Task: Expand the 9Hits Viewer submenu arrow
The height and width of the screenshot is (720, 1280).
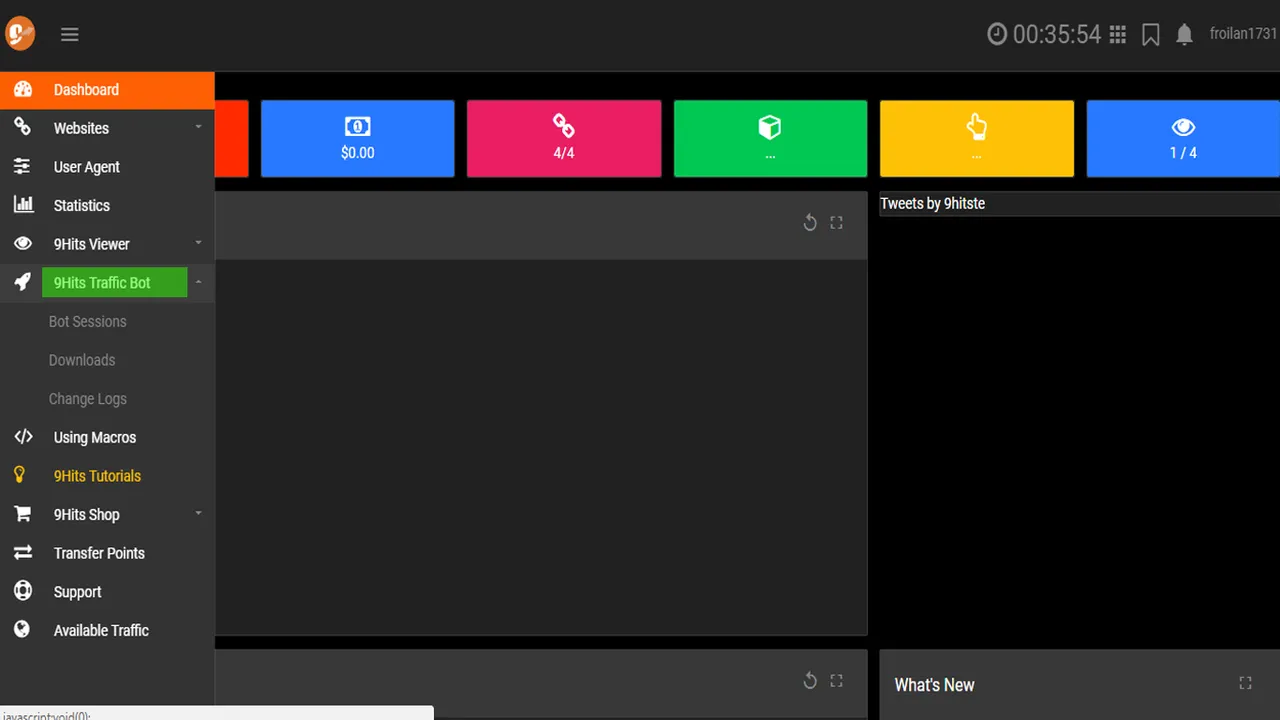Action: [x=198, y=243]
